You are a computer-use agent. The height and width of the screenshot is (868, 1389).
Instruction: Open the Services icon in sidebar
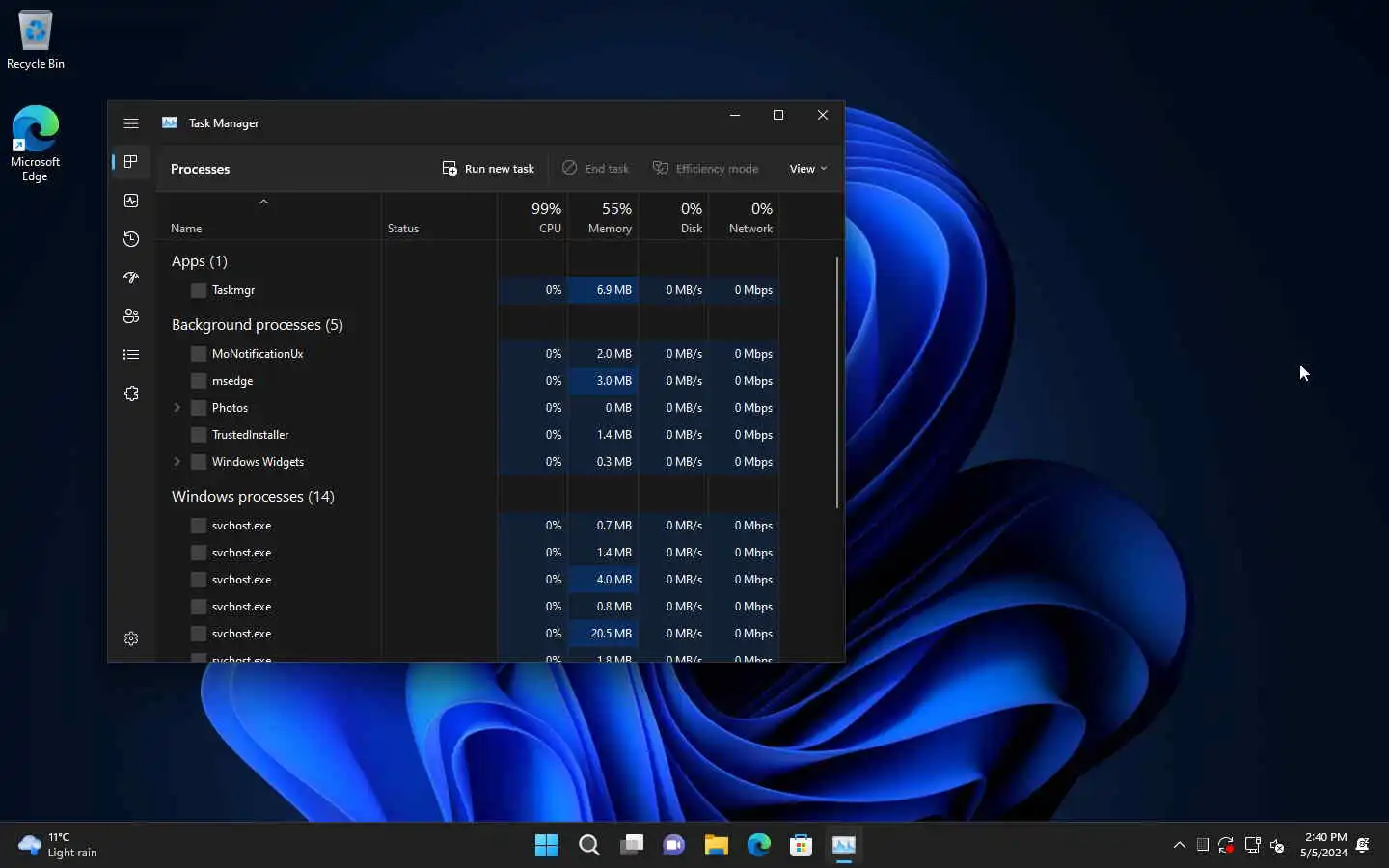tap(131, 393)
